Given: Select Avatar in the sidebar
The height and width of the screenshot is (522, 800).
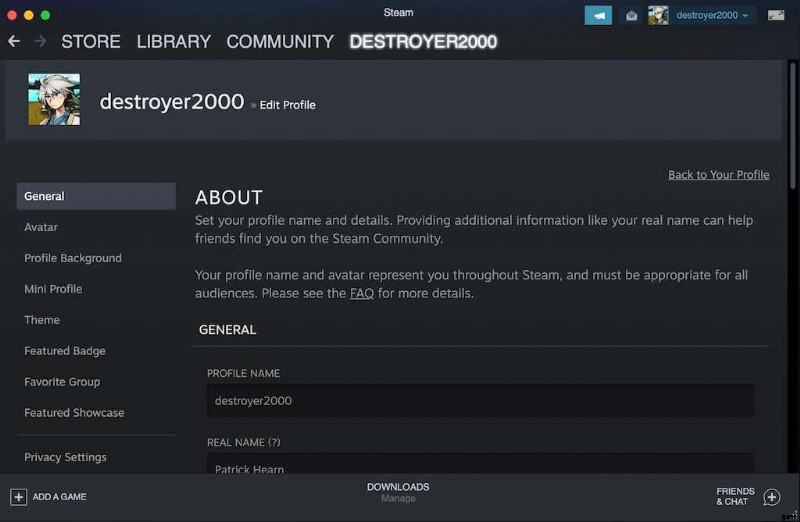Looking at the screenshot, I should [41, 227].
